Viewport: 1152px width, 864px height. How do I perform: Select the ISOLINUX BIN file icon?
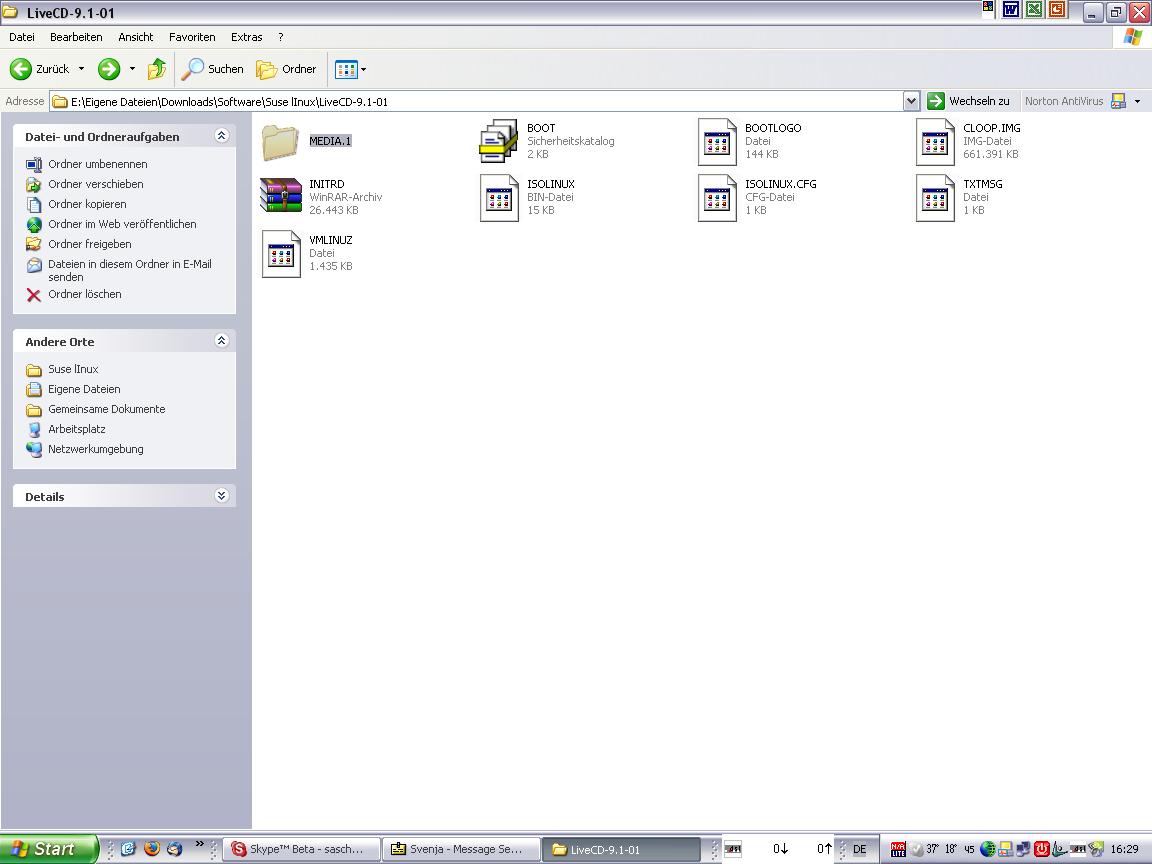point(499,198)
